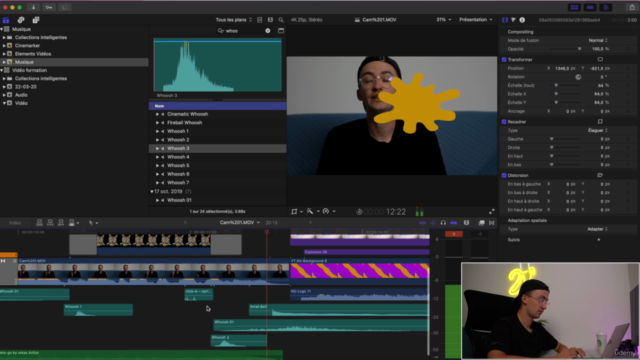Open the Transitions browser icon
The height and width of the screenshot is (360, 640).
click(x=491, y=222)
